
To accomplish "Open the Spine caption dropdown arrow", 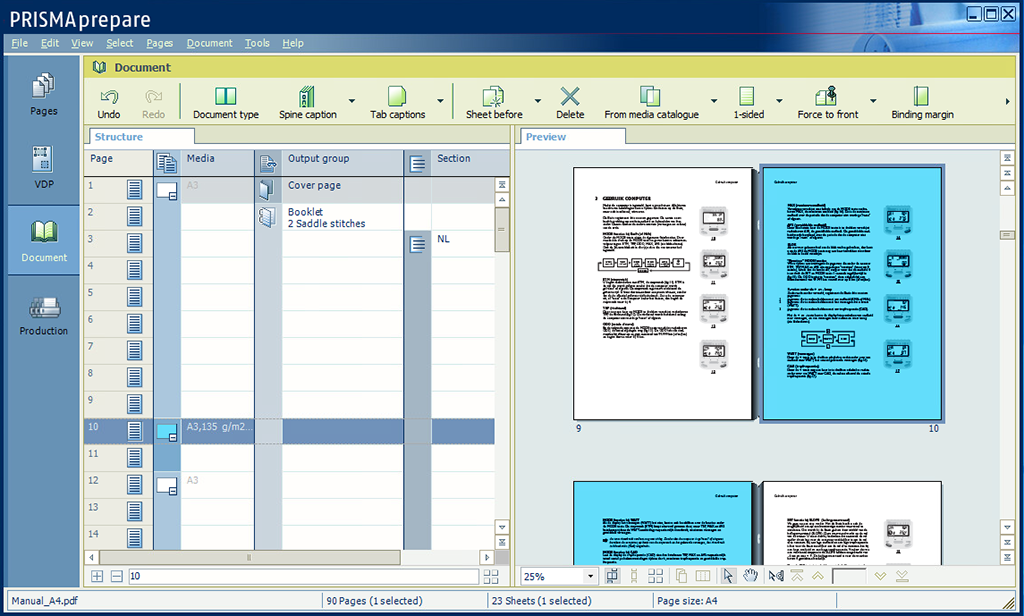I will pos(352,101).
